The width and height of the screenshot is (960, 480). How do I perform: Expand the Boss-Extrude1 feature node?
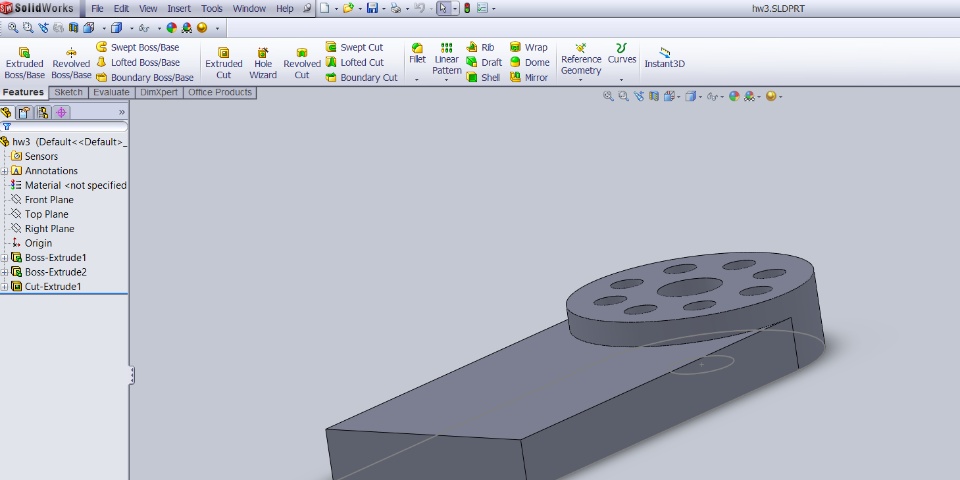click(x=4, y=258)
